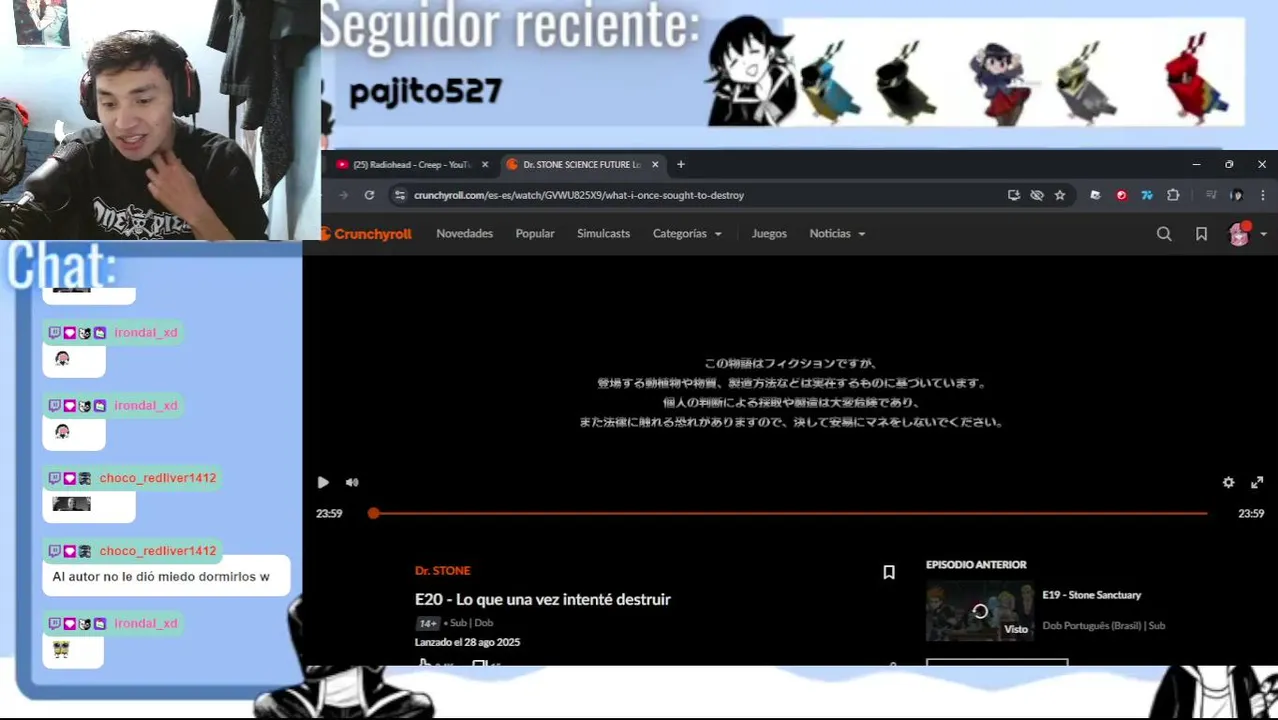The height and width of the screenshot is (720, 1278).
Task: Click the crossed-eye tracking protection icon
Action: pos(1037,195)
